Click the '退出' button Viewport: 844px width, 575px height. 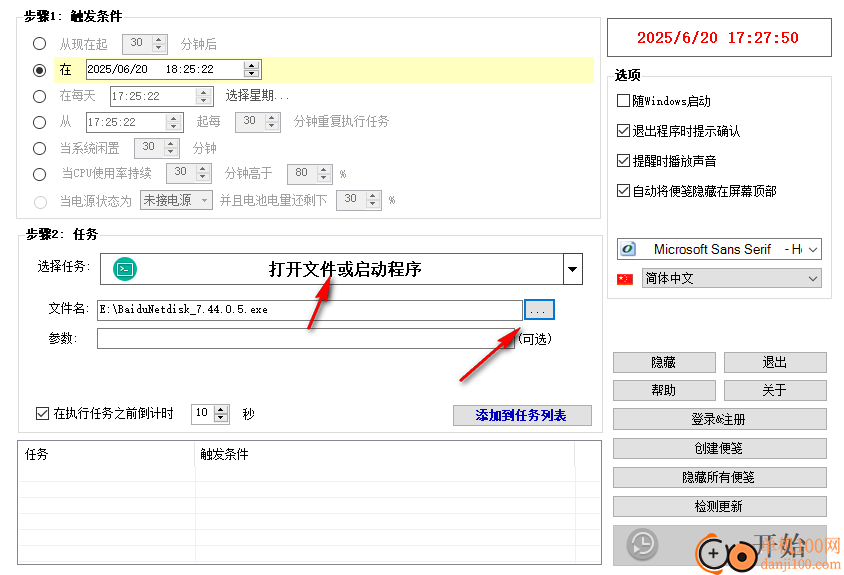tap(775, 362)
